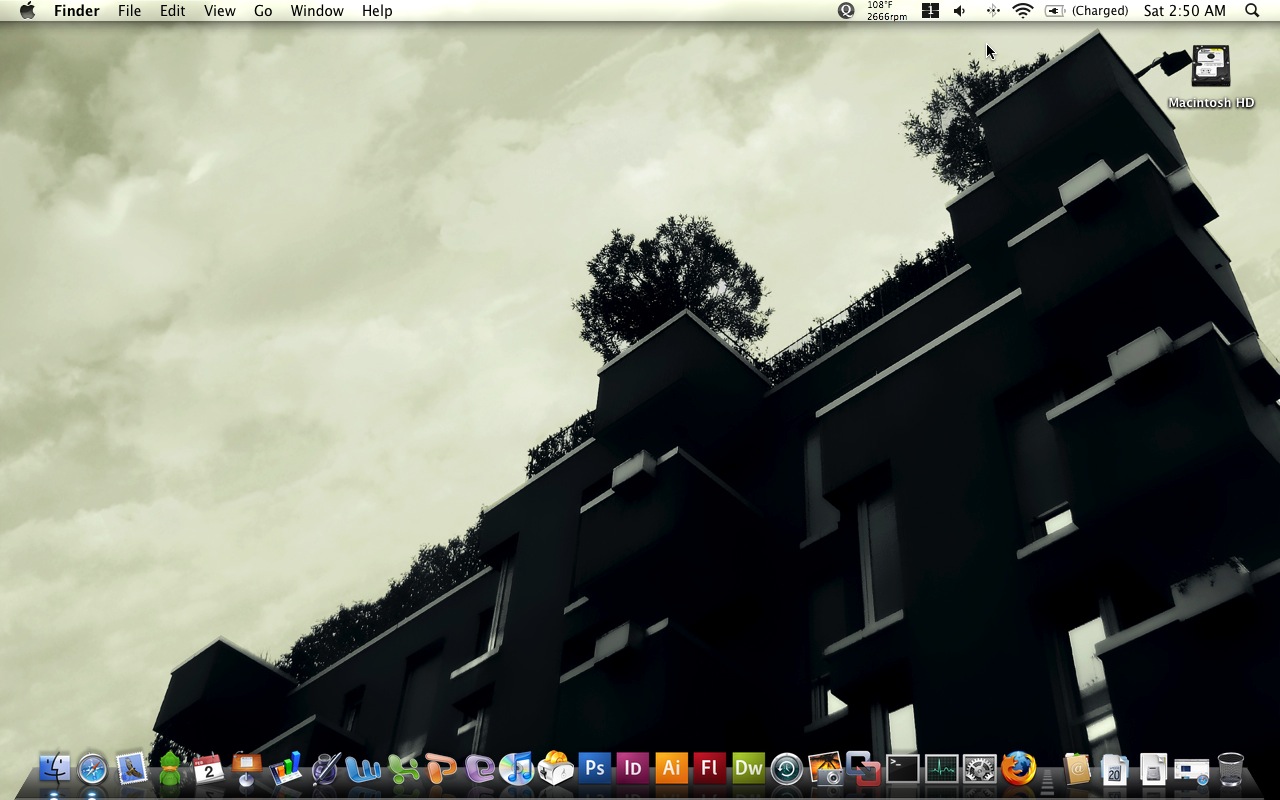The height and width of the screenshot is (800, 1280).
Task: Launch VMware Fusion overlapping squares icon
Action: tap(864, 769)
